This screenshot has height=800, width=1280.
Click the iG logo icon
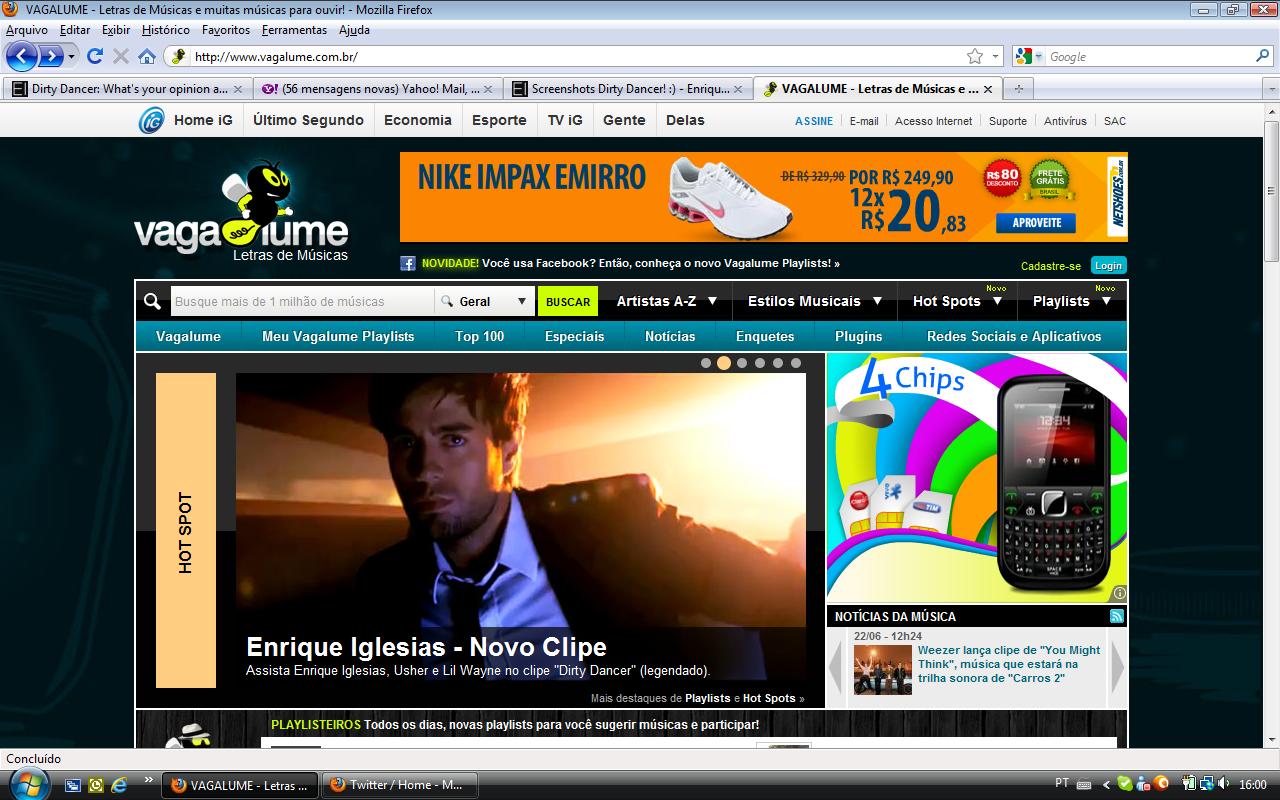(152, 120)
